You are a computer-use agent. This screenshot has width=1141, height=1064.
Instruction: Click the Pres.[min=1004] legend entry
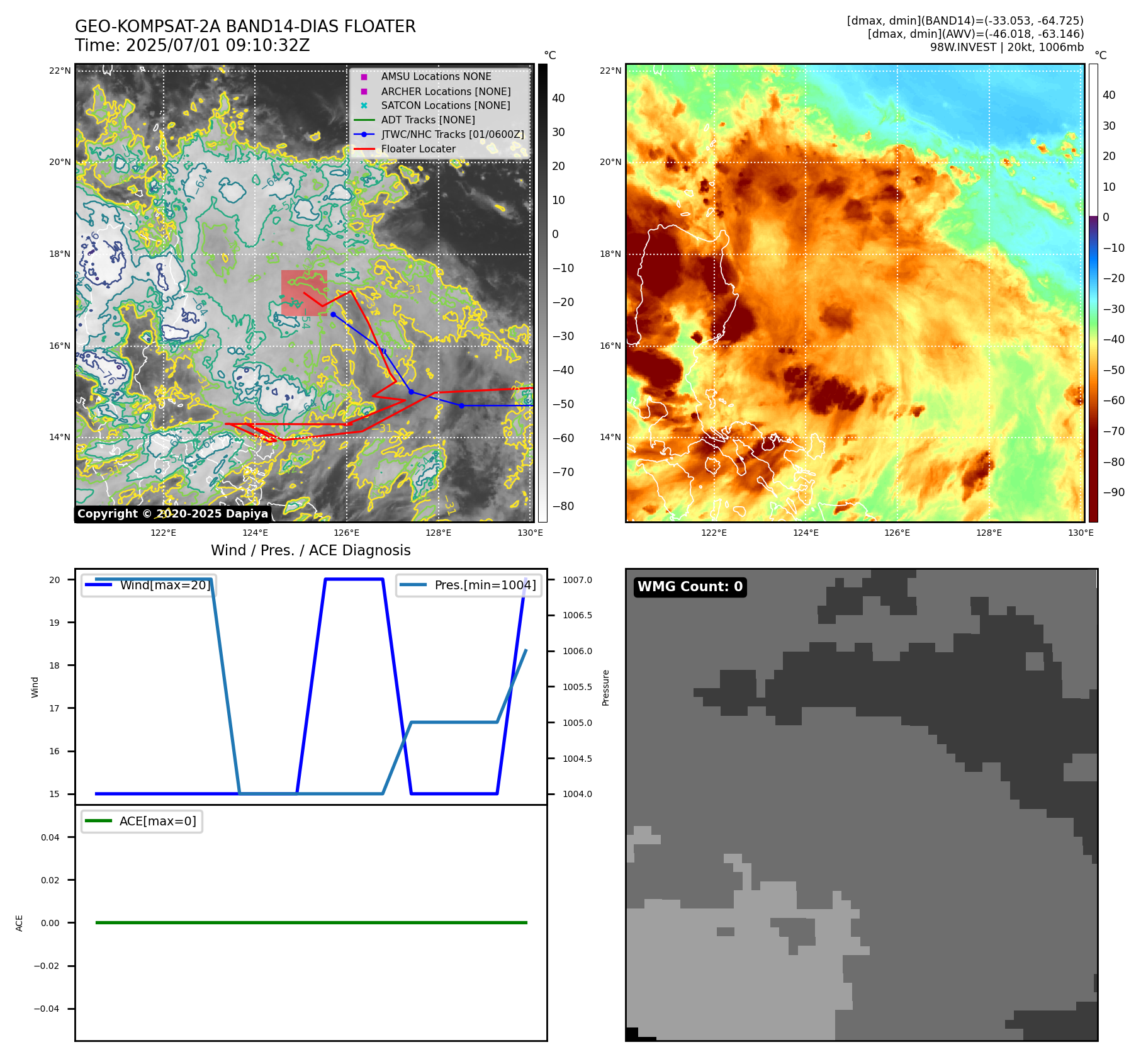coord(469,585)
